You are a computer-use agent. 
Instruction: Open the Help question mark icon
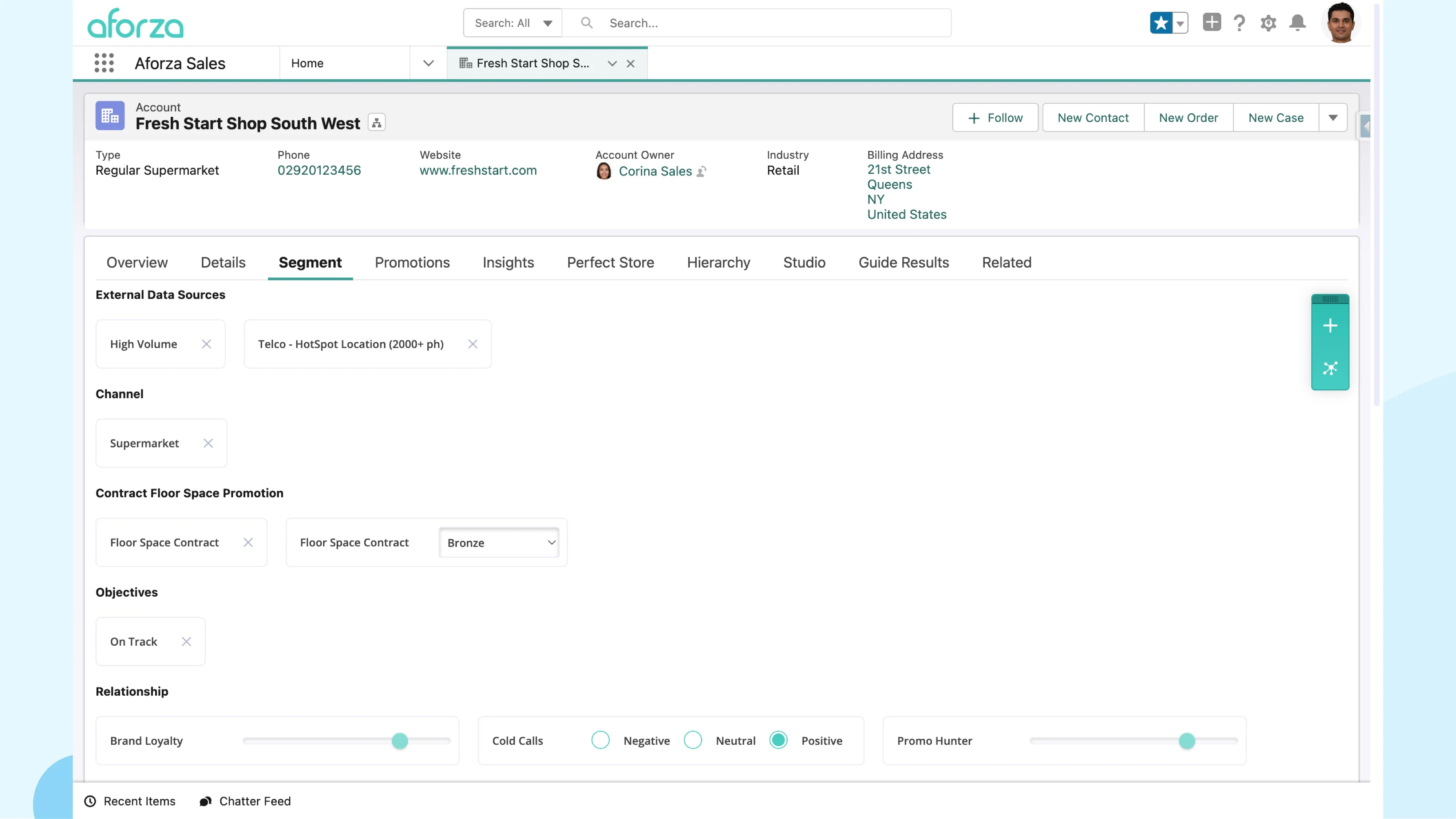(x=1239, y=23)
